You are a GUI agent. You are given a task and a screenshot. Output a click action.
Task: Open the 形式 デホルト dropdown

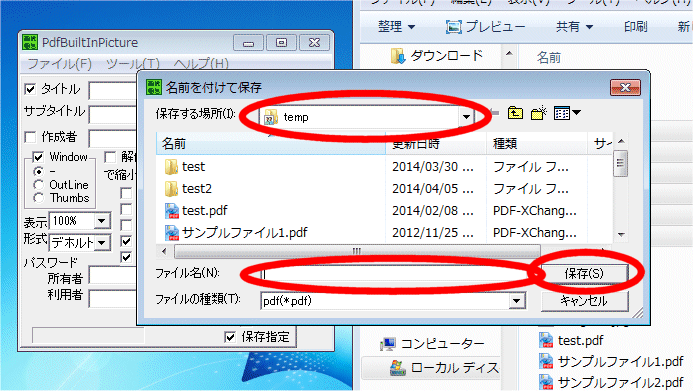pos(102,243)
